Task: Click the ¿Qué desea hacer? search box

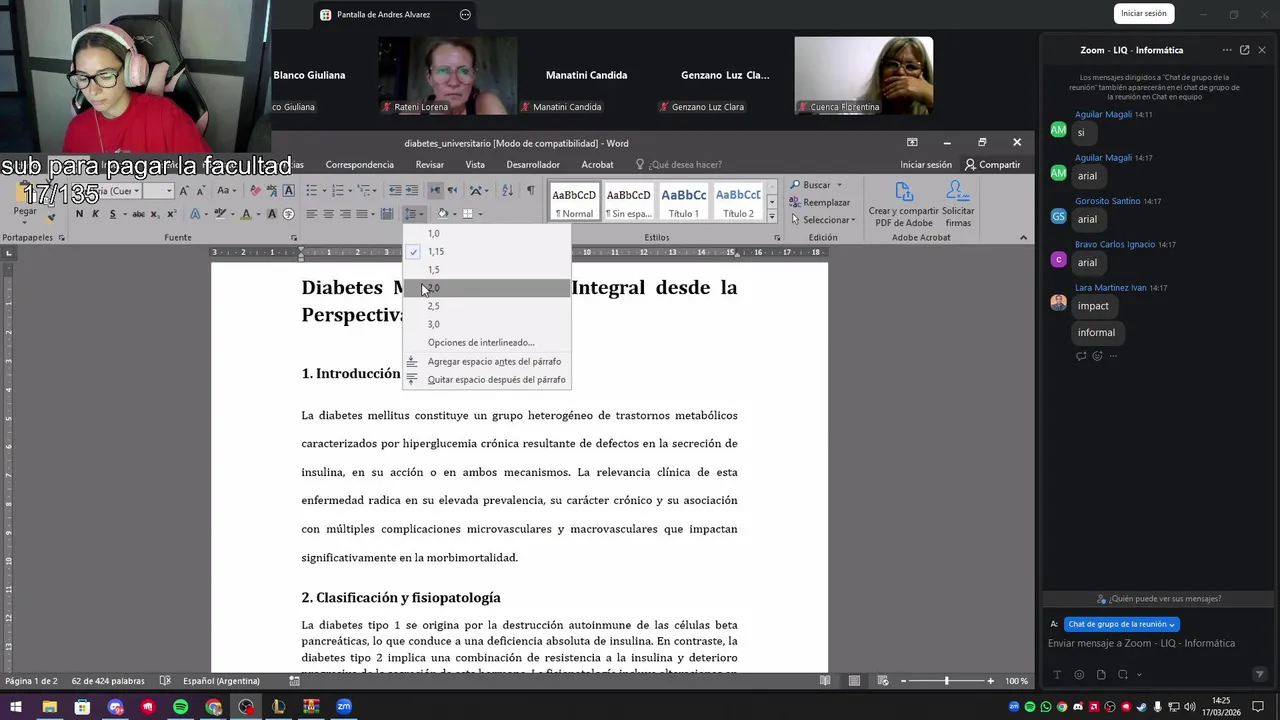Action: point(685,165)
